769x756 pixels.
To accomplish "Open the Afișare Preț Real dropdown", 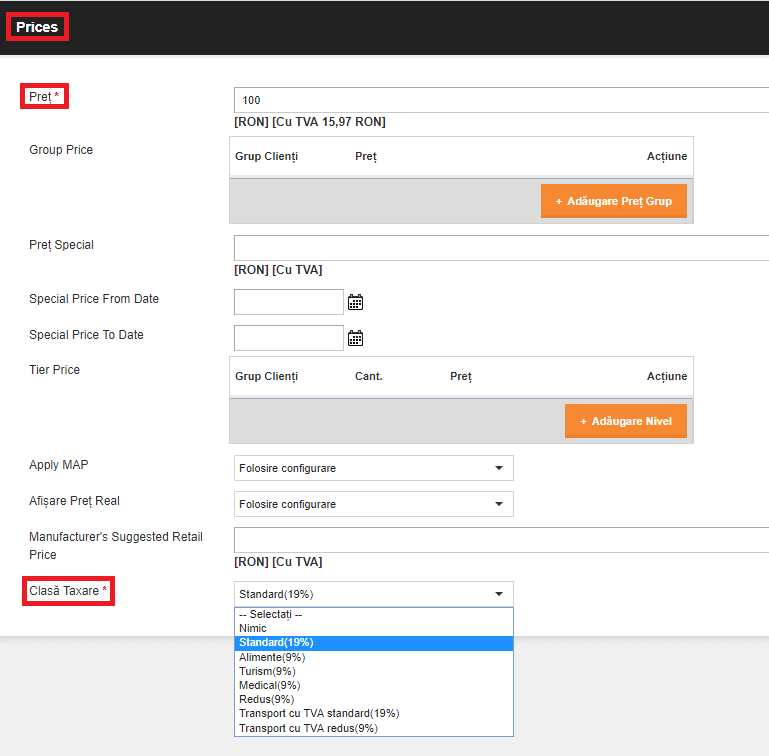I will pyautogui.click(x=374, y=504).
